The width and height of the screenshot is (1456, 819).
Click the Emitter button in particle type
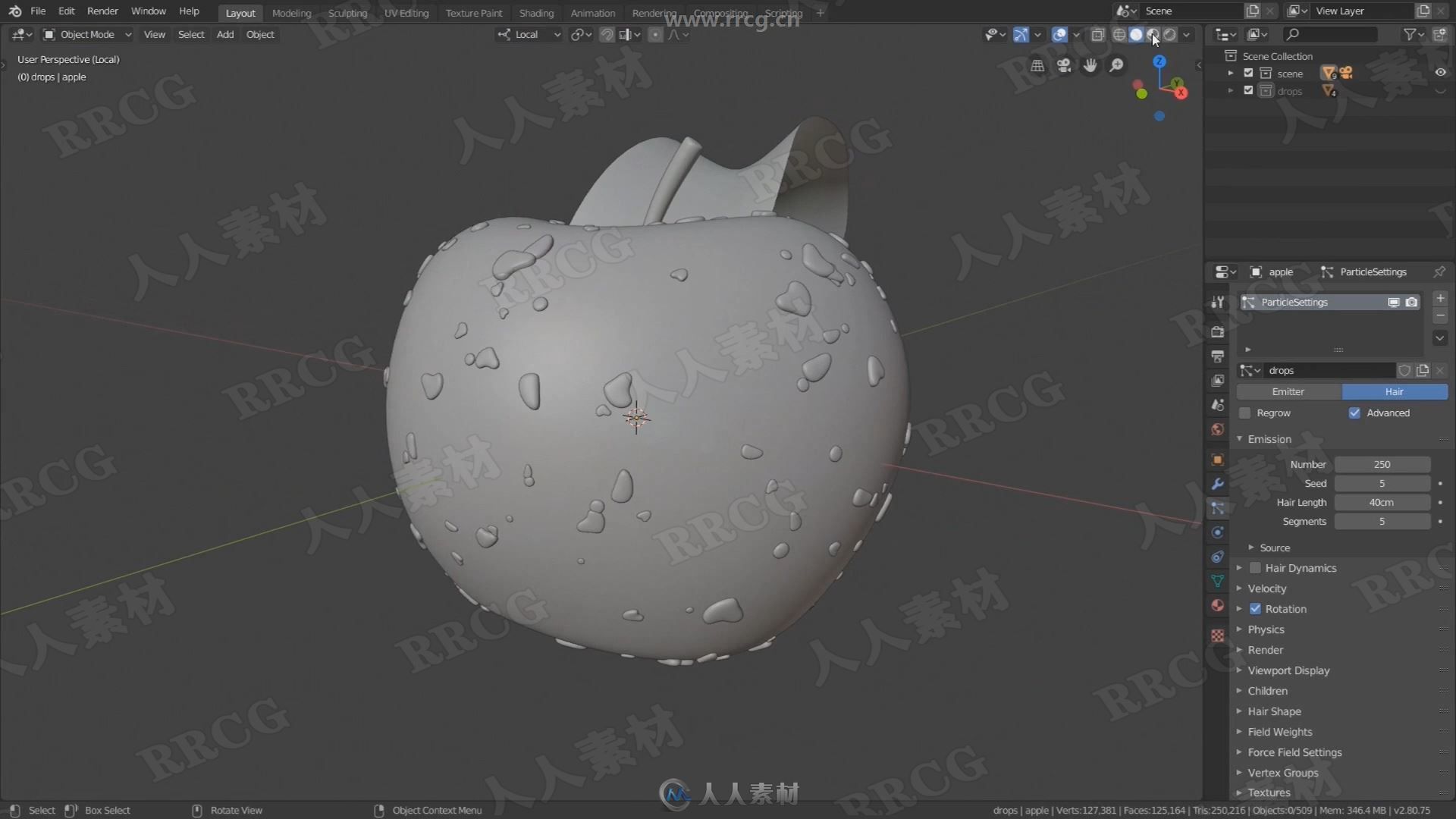pos(1288,390)
